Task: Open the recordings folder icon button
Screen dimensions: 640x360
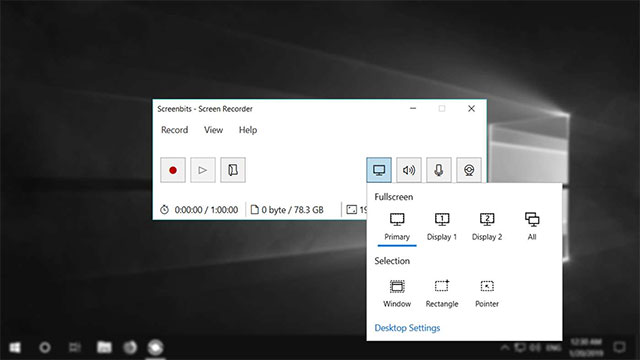Action: 233,170
